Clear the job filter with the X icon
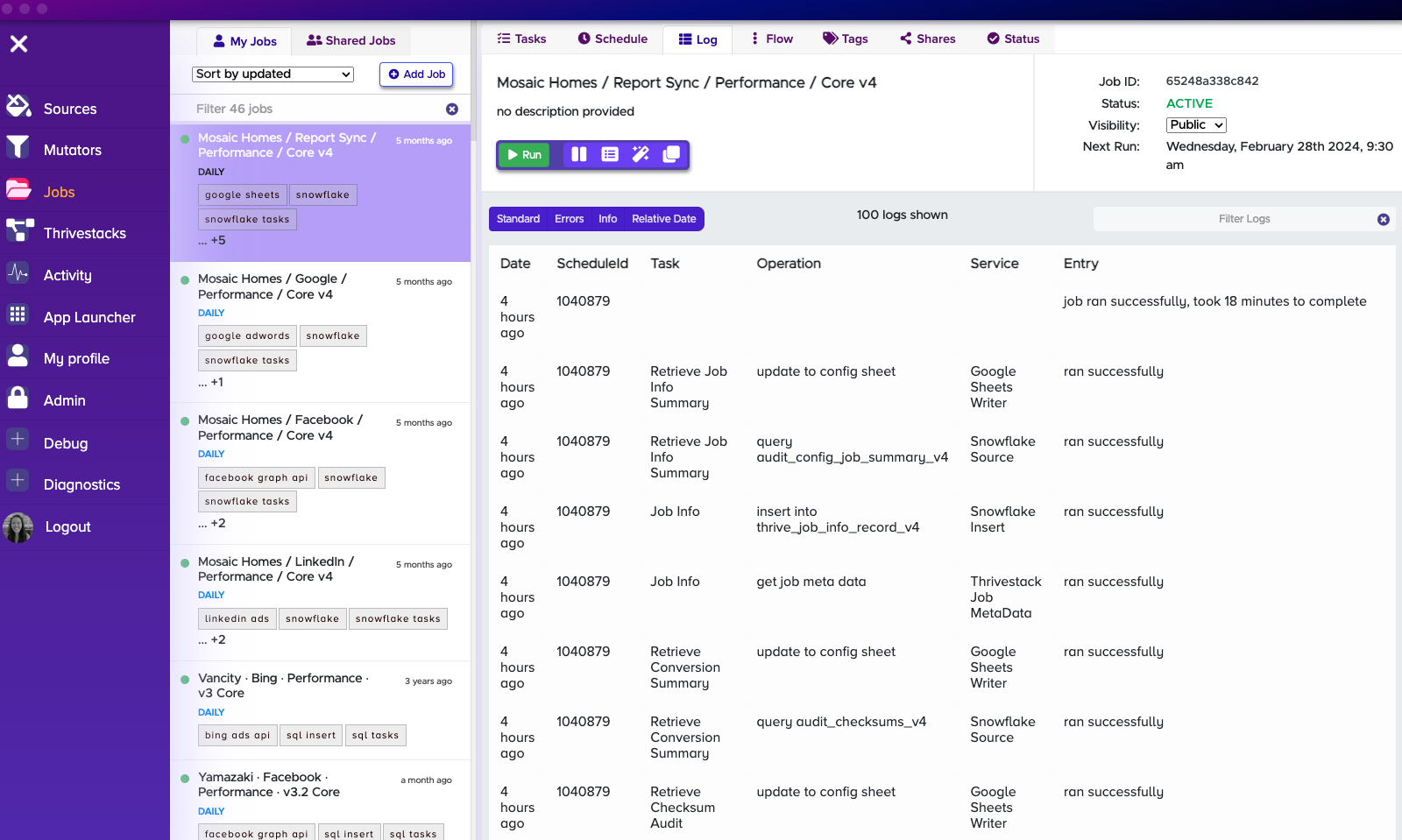 452,109
